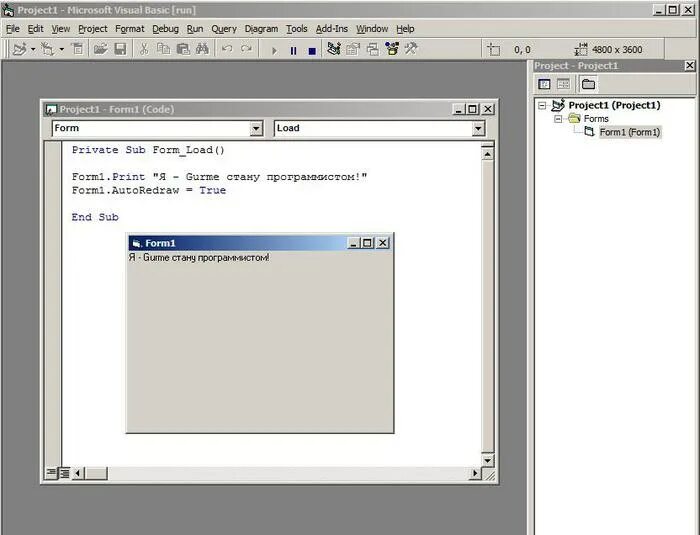This screenshot has width=700, height=535.
Task: Click code window horizontal scroll left arrow
Action: [78, 472]
